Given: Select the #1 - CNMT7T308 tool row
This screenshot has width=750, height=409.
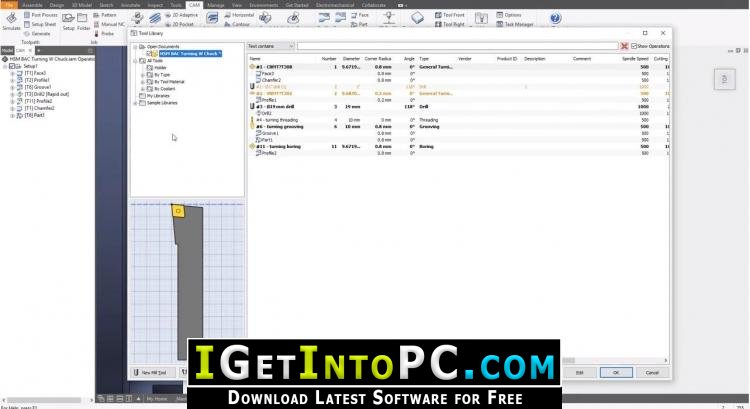Looking at the screenshot, I should (458, 67).
